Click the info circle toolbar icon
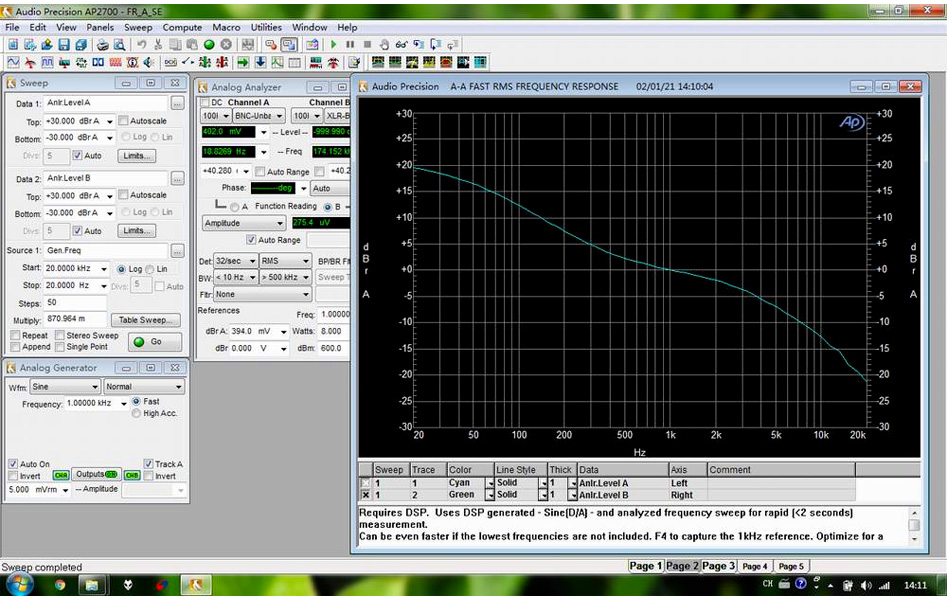Screen dimensions: 947x600 tap(132, 62)
